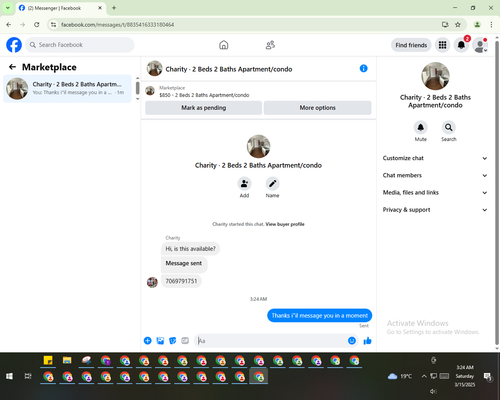Click the 'Hi, is this available?' message
This screenshot has height=400, width=500.
pos(190,249)
